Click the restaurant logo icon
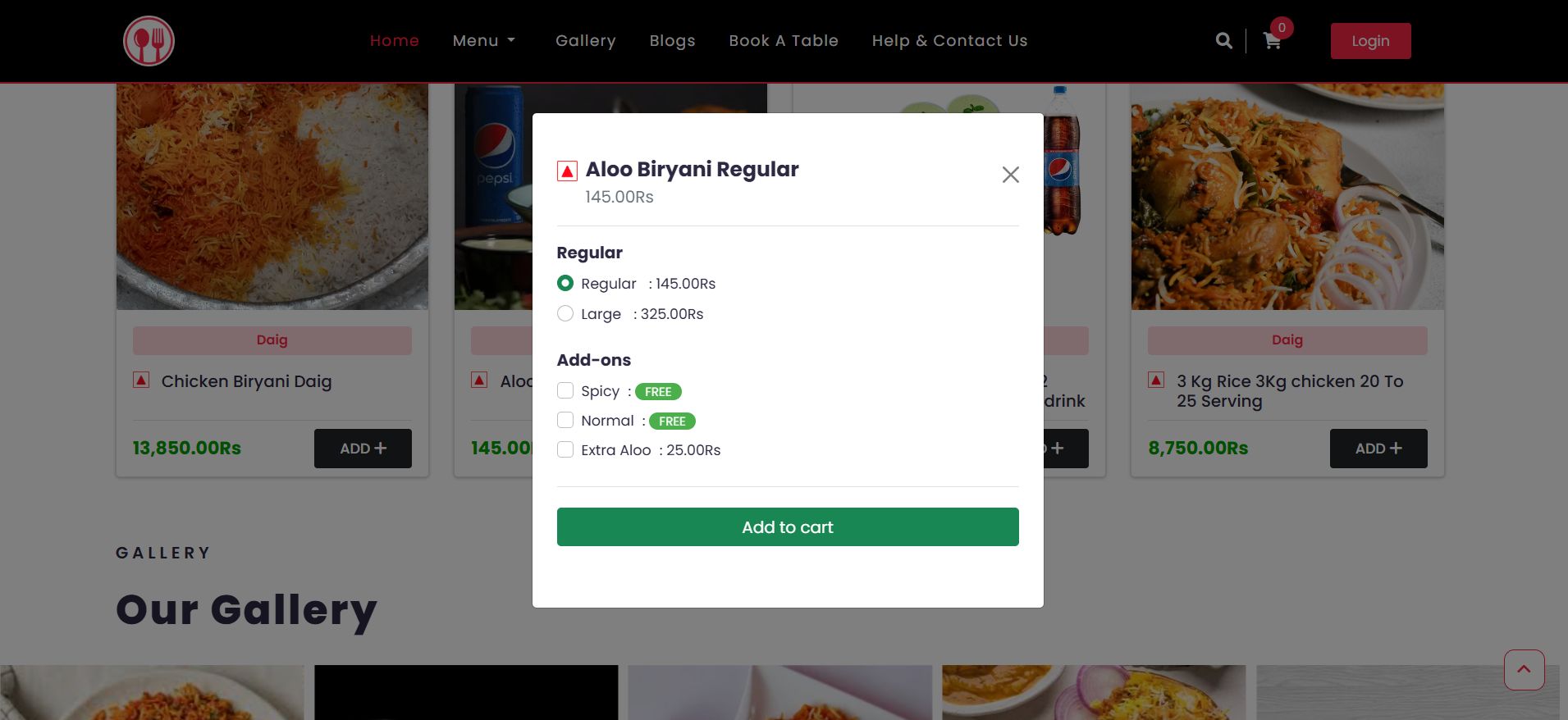Viewport: 1568px width, 720px height. [149, 41]
